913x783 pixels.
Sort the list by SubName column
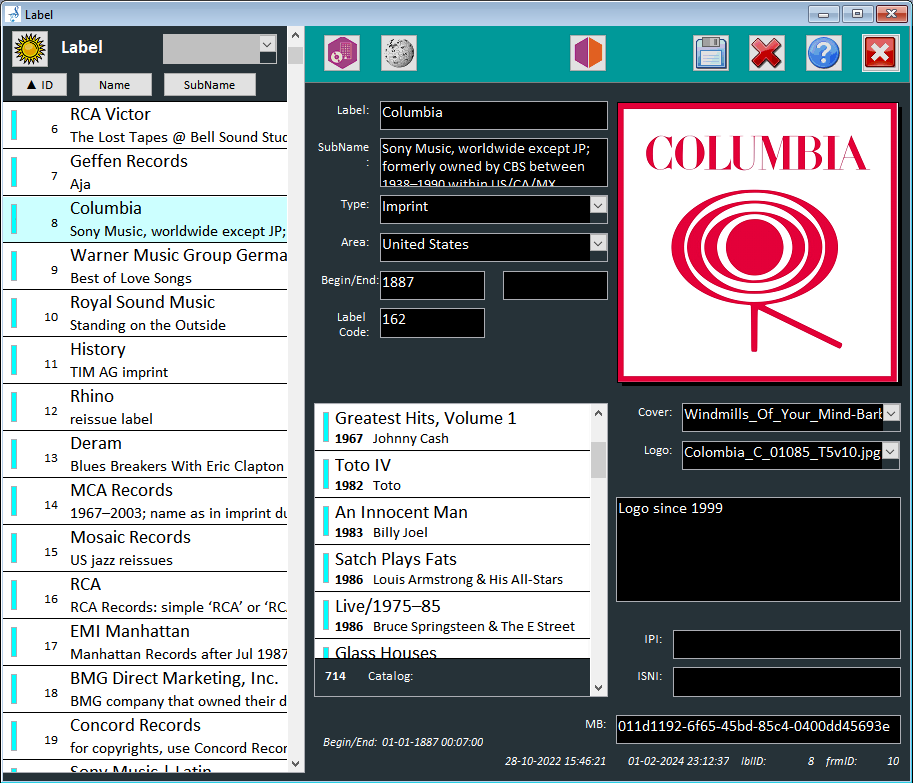[x=209, y=85]
